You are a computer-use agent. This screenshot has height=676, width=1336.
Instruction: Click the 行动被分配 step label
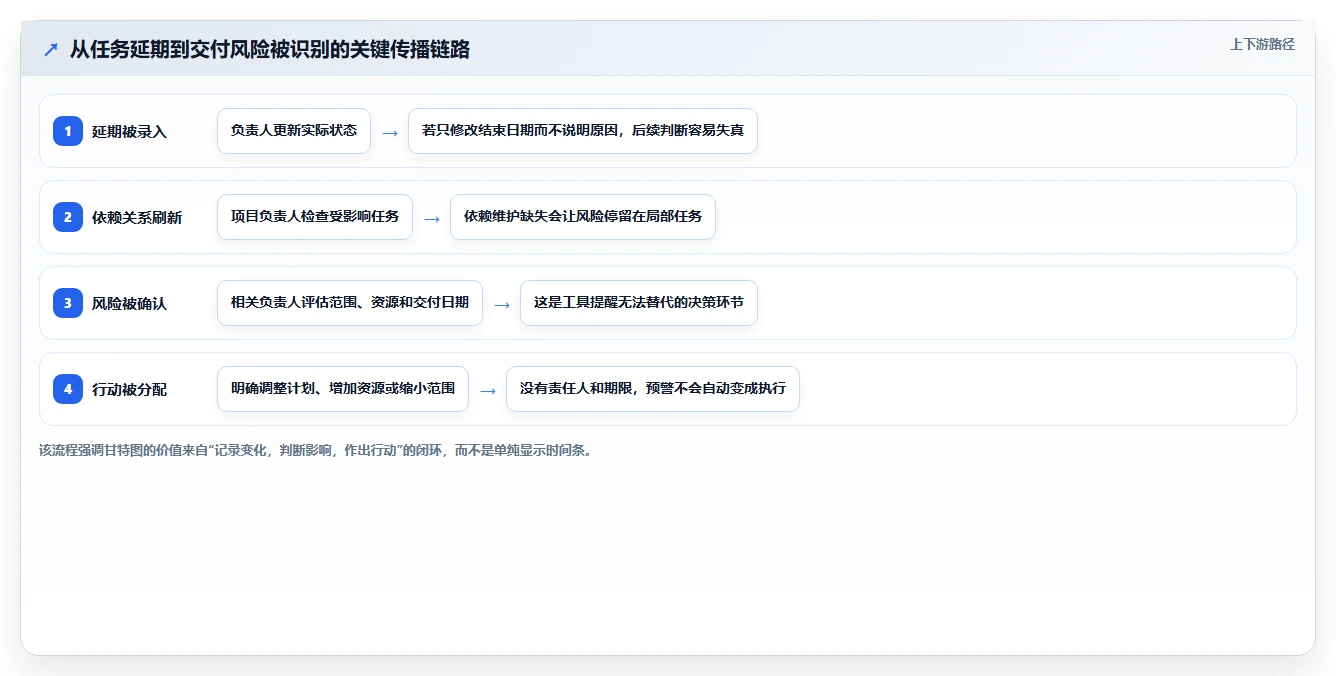[129, 390]
